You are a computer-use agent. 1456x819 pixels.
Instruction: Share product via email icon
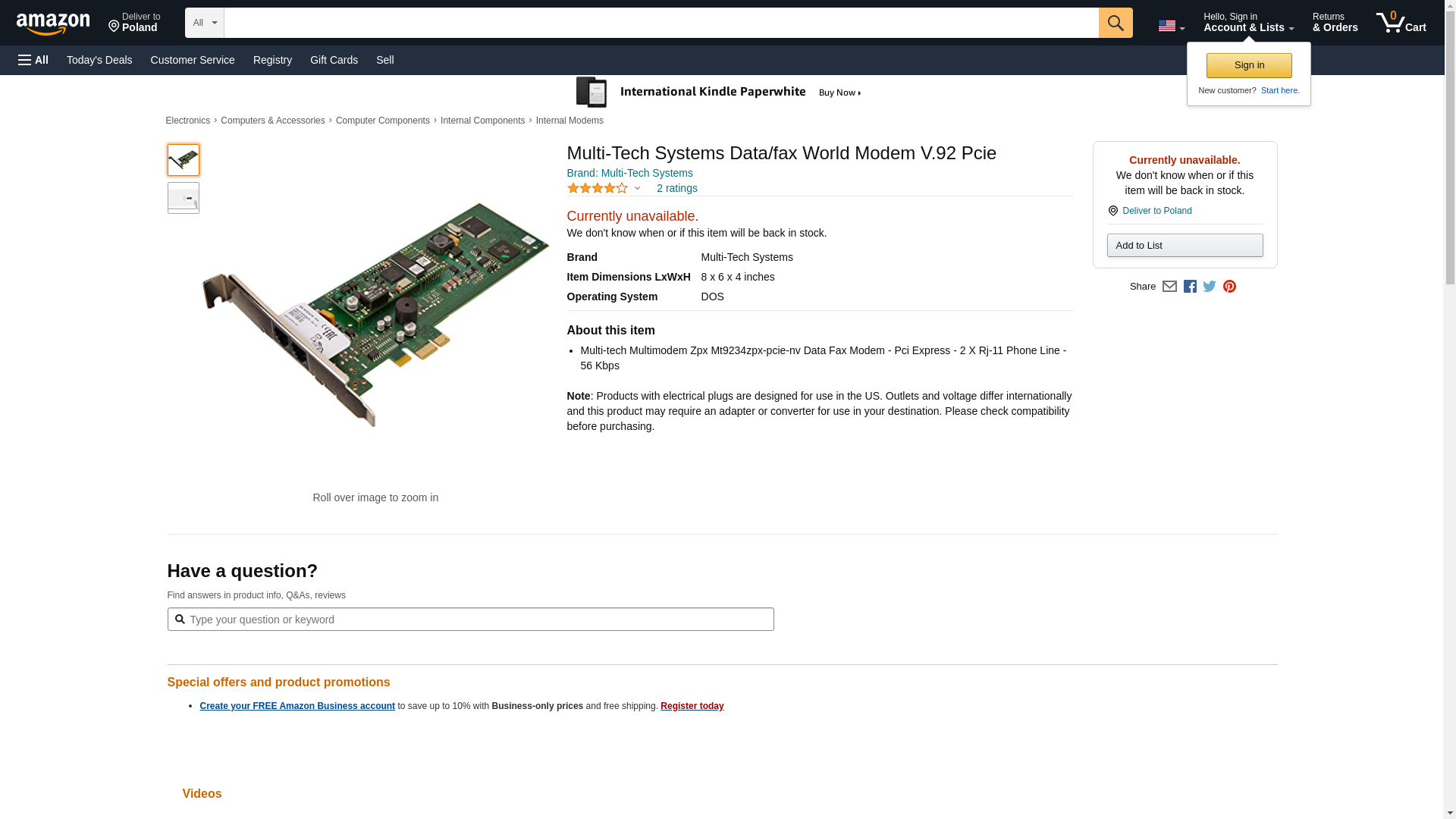point(1169,287)
